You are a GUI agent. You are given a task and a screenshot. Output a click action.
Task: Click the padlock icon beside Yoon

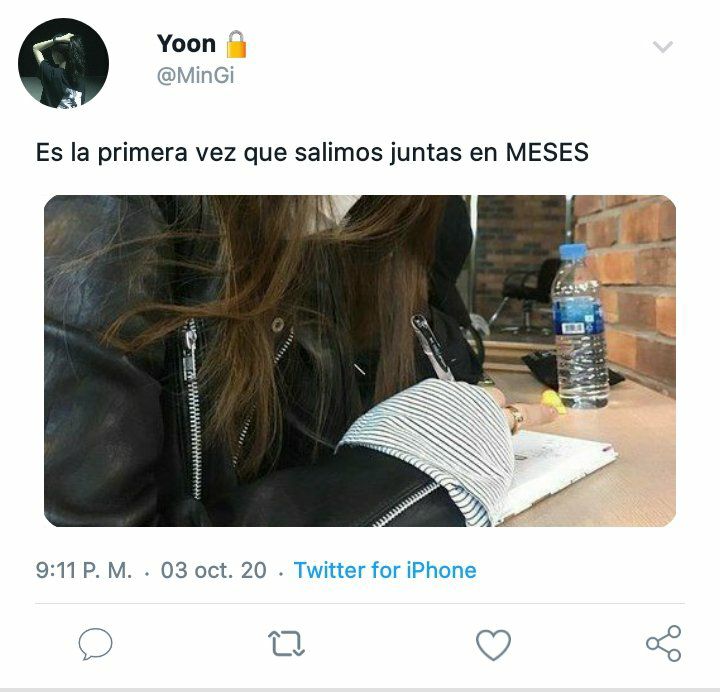click(x=236, y=44)
